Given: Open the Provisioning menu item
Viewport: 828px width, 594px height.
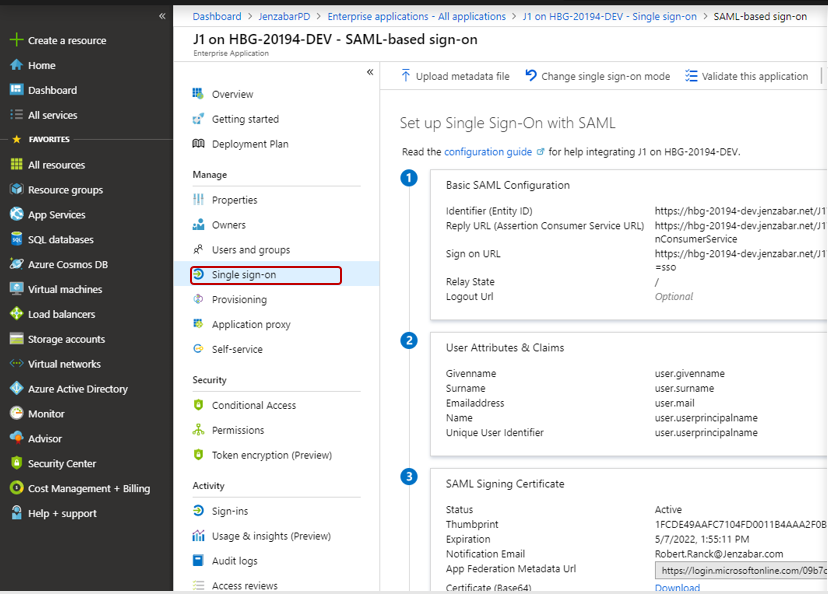Looking at the screenshot, I should (x=239, y=300).
